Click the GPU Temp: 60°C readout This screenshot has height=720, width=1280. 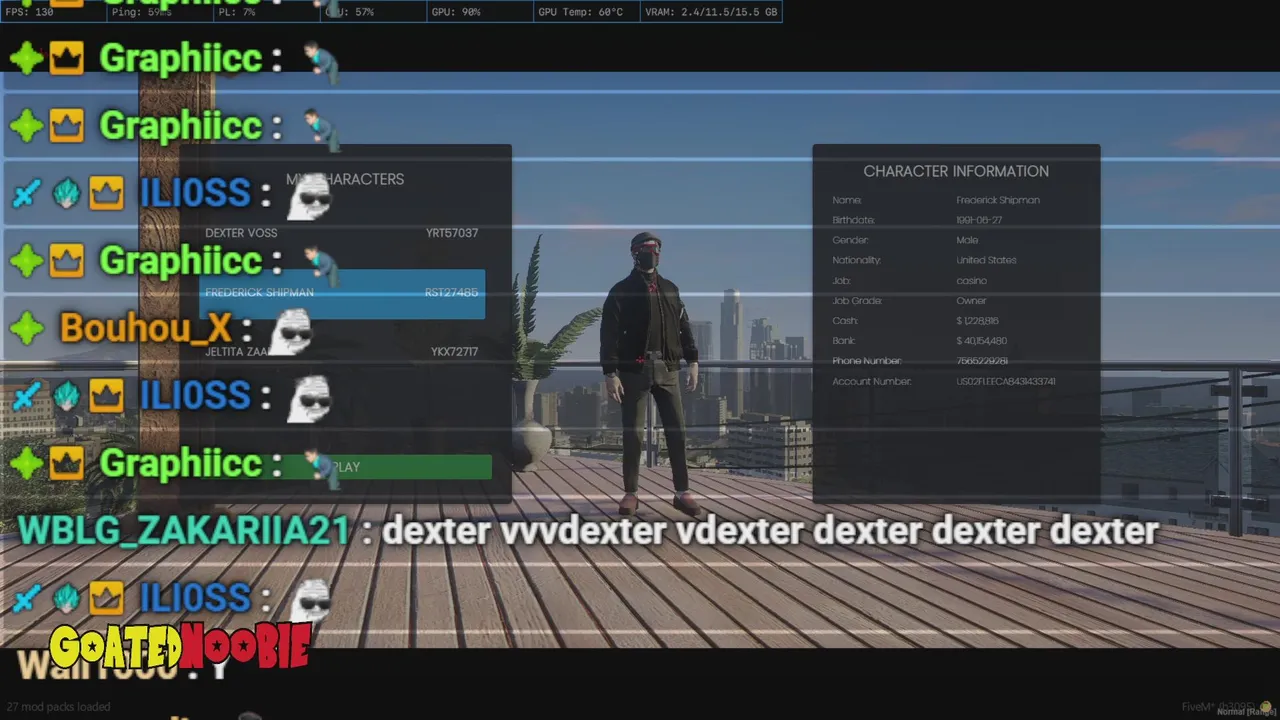pyautogui.click(x=580, y=12)
